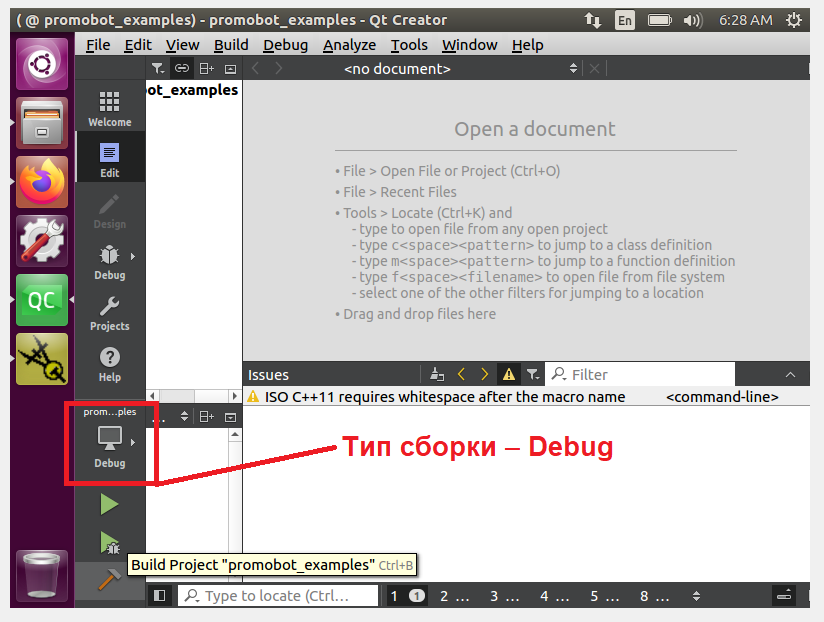Toggle the left sidebar visibility

click(x=159, y=596)
